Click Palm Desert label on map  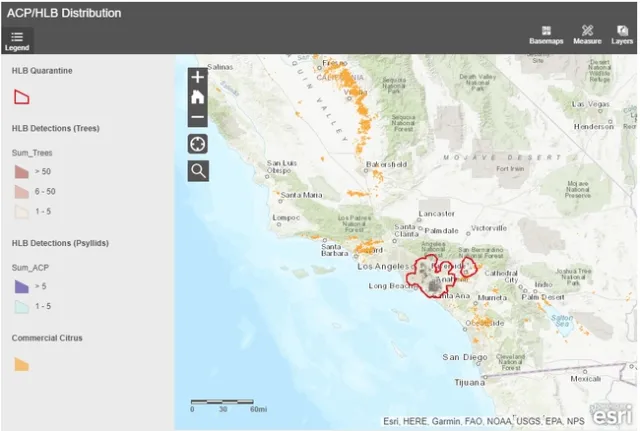(x=543, y=297)
